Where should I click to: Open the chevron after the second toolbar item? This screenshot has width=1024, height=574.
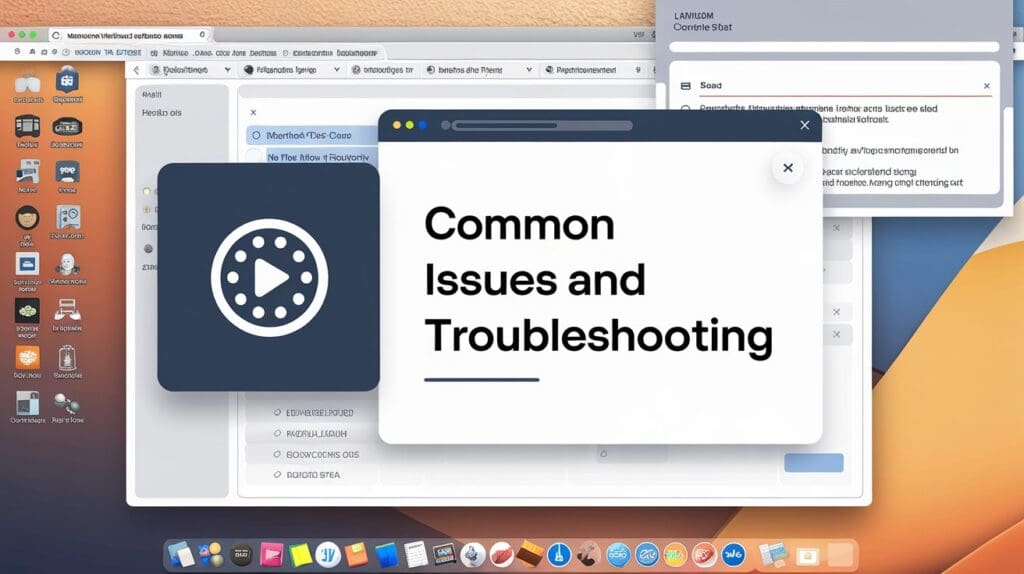(336, 70)
